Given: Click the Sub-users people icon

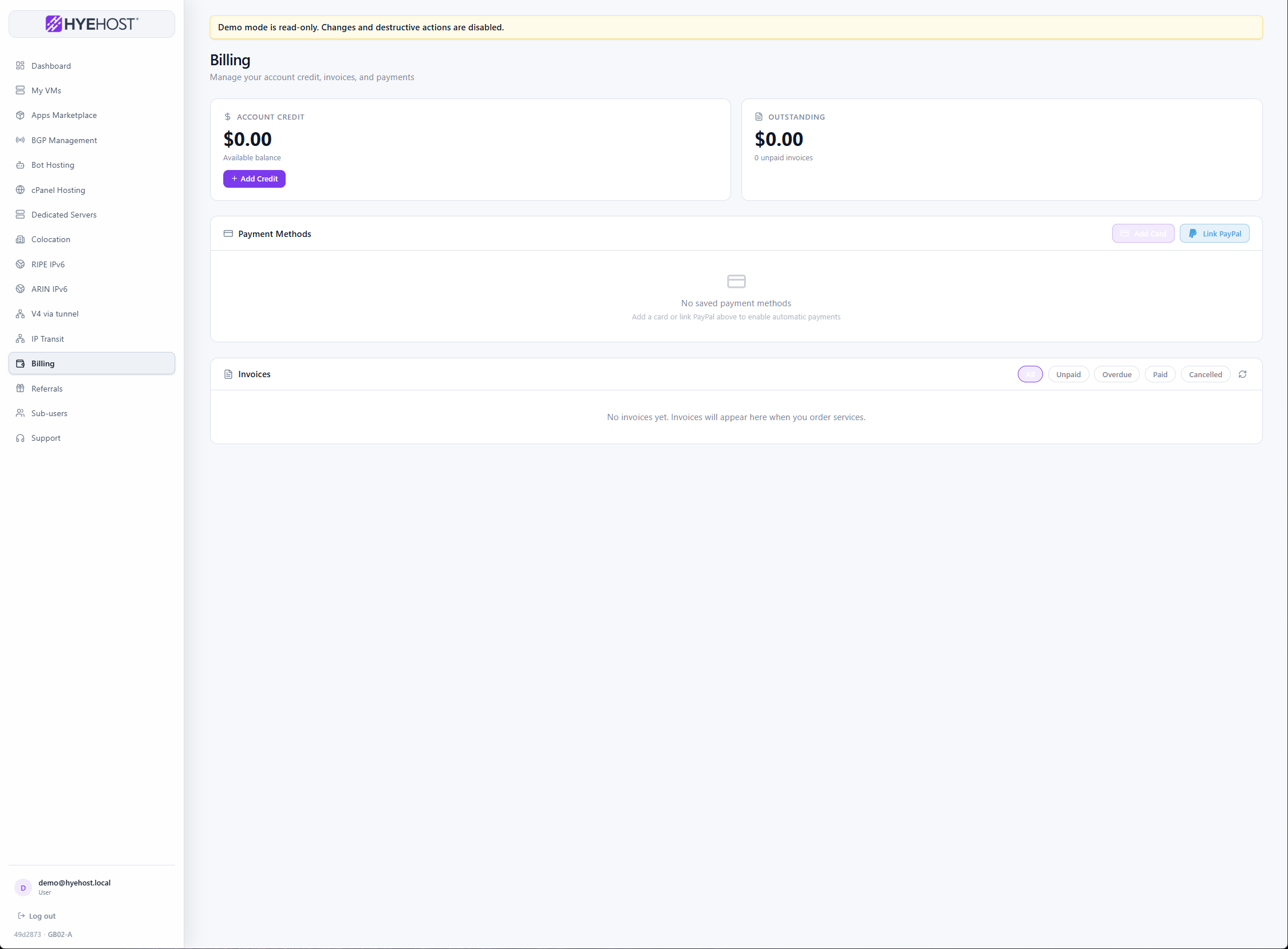Looking at the screenshot, I should [x=20, y=413].
